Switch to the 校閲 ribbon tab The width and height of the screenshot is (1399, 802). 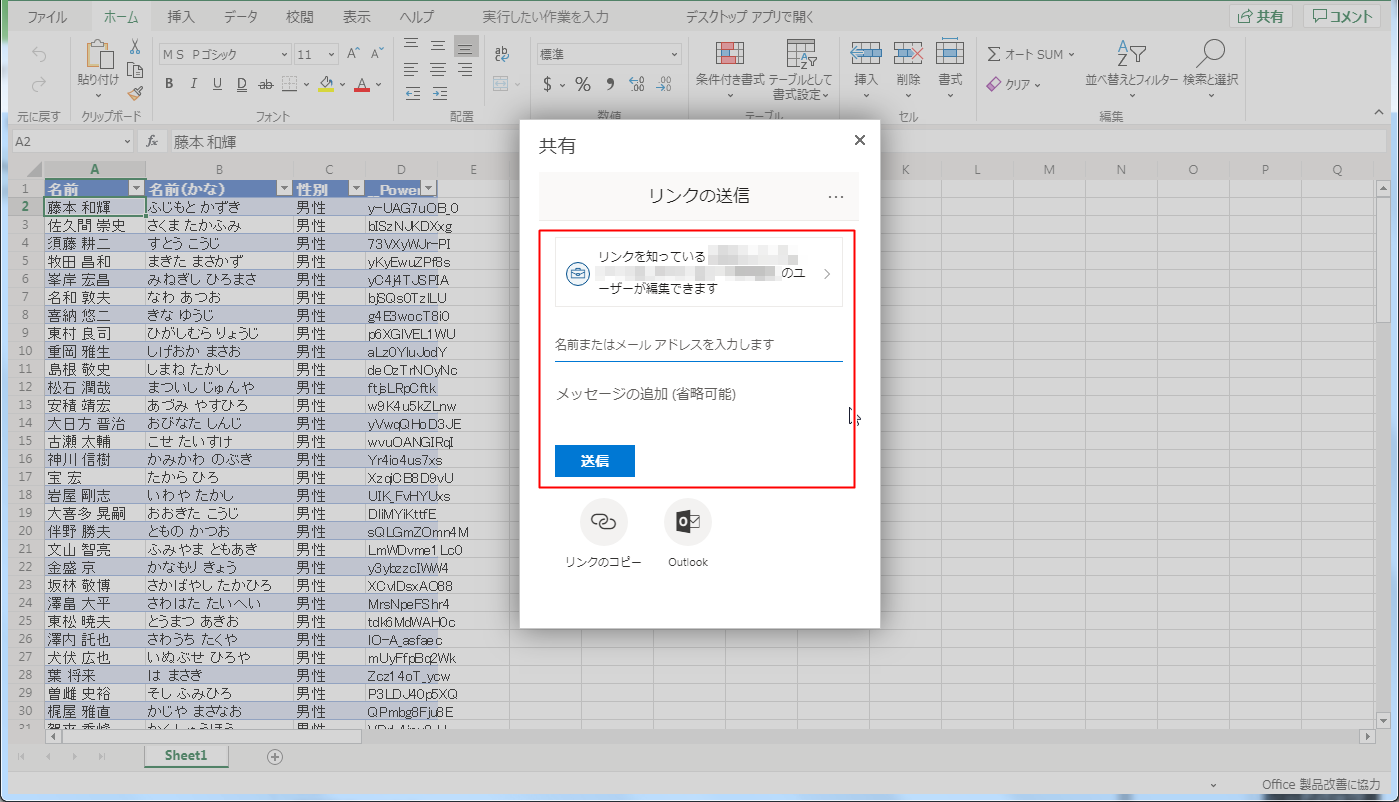pyautogui.click(x=299, y=17)
